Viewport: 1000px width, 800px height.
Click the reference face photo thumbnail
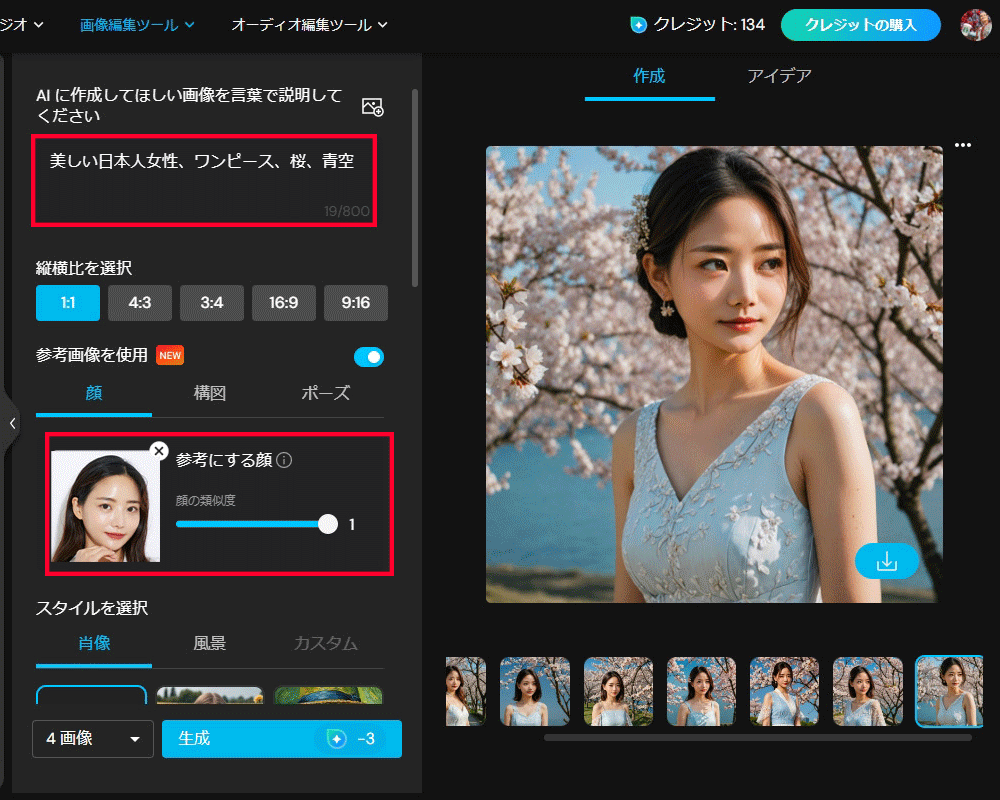pos(105,507)
